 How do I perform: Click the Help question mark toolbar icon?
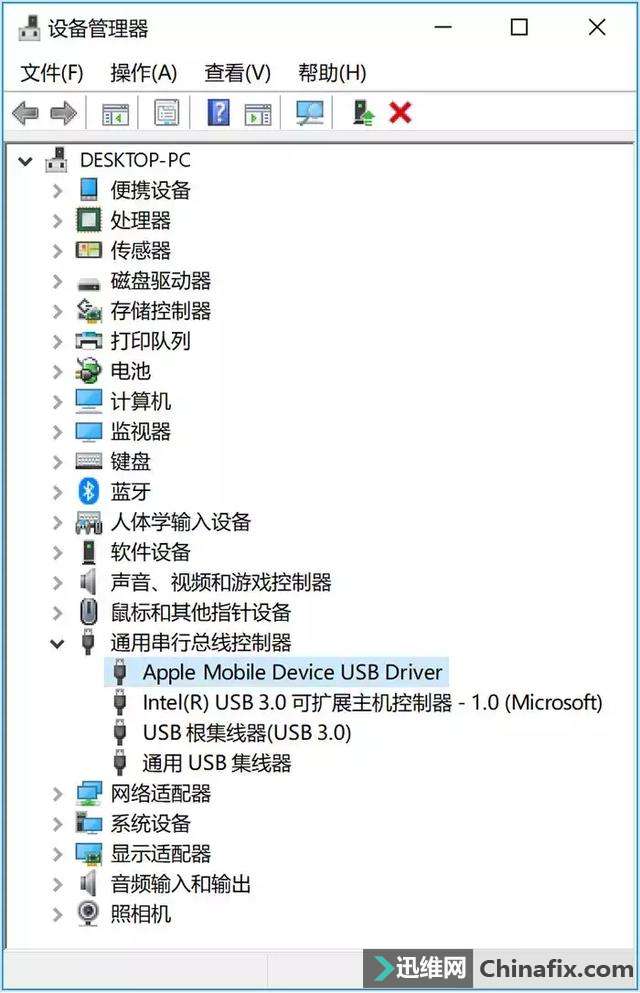(x=218, y=113)
